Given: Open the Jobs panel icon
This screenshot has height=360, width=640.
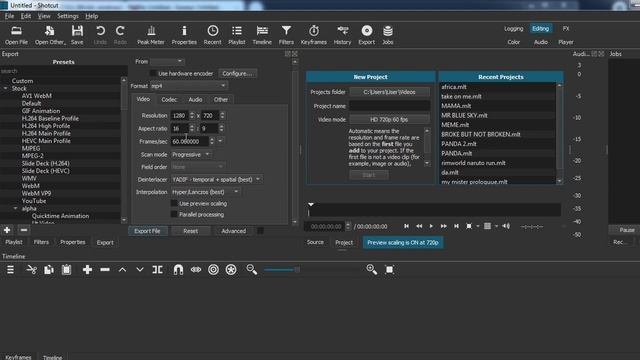Looking at the screenshot, I should (x=388, y=35).
